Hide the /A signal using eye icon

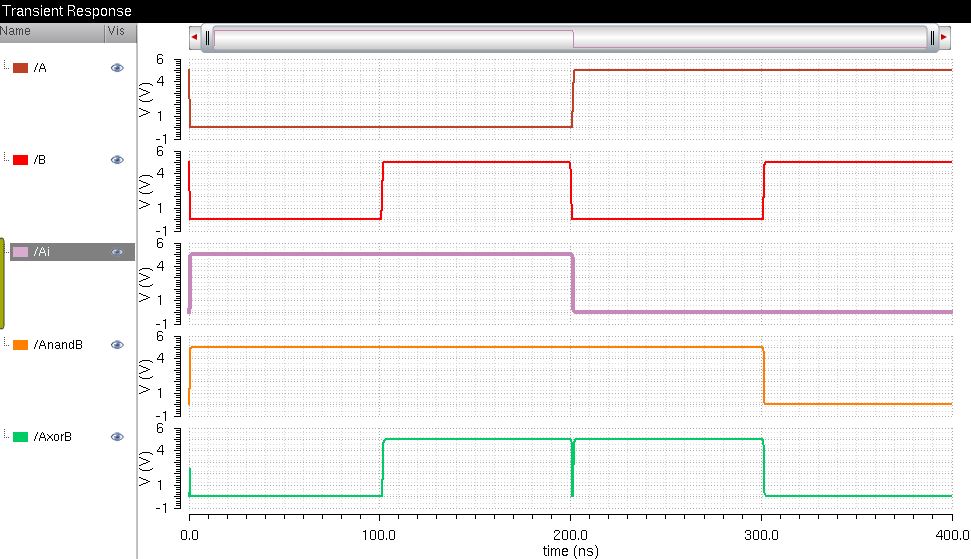tap(117, 68)
